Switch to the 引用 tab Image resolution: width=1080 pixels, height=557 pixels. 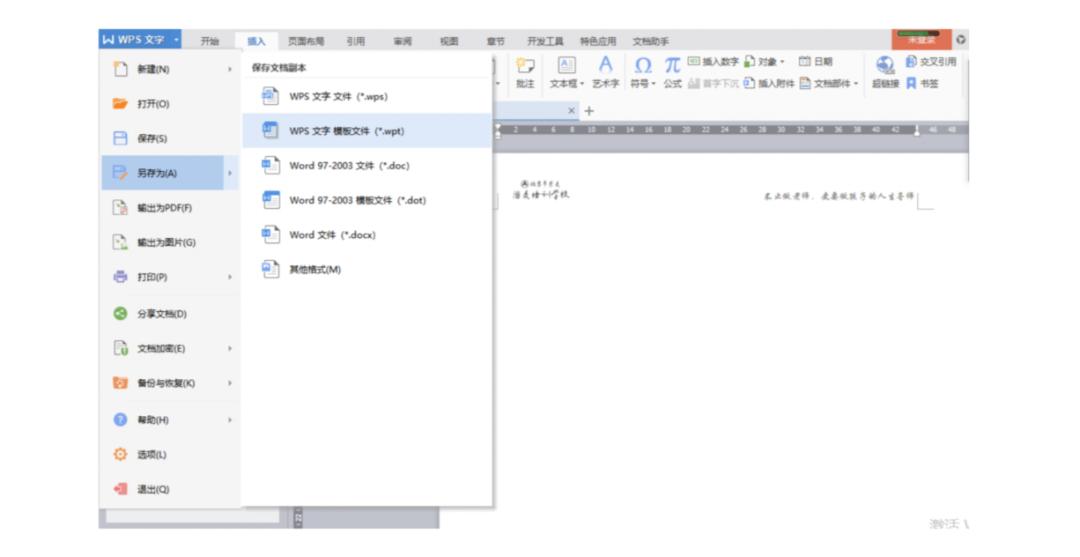click(355, 41)
